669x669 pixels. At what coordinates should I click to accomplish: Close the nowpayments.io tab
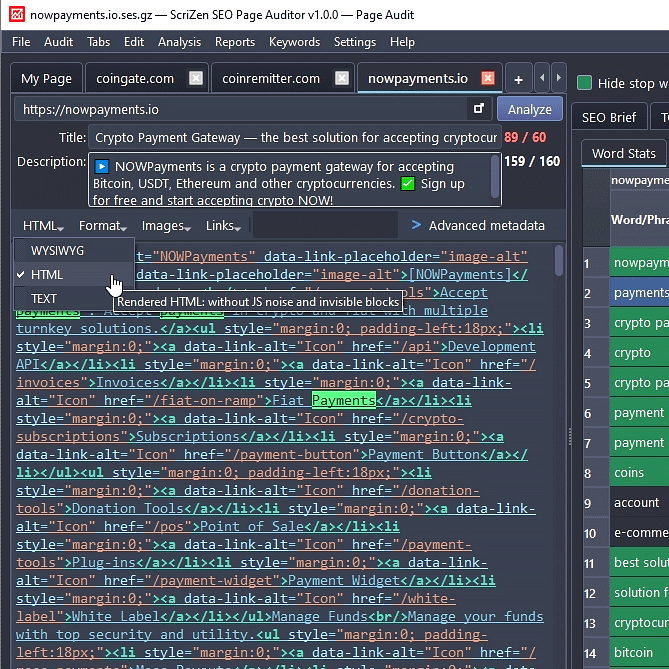coord(488,79)
